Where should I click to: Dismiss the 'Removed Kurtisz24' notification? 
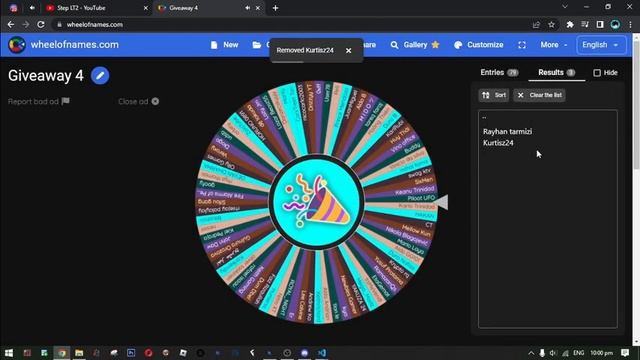349,51
